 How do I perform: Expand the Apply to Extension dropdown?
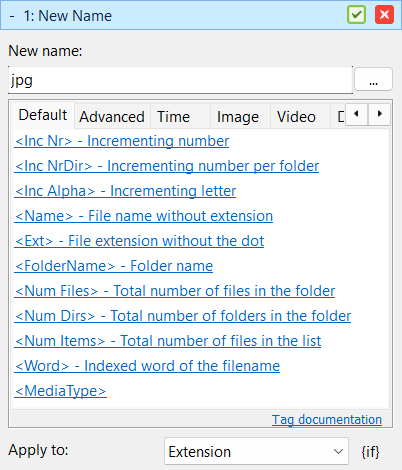256,451
